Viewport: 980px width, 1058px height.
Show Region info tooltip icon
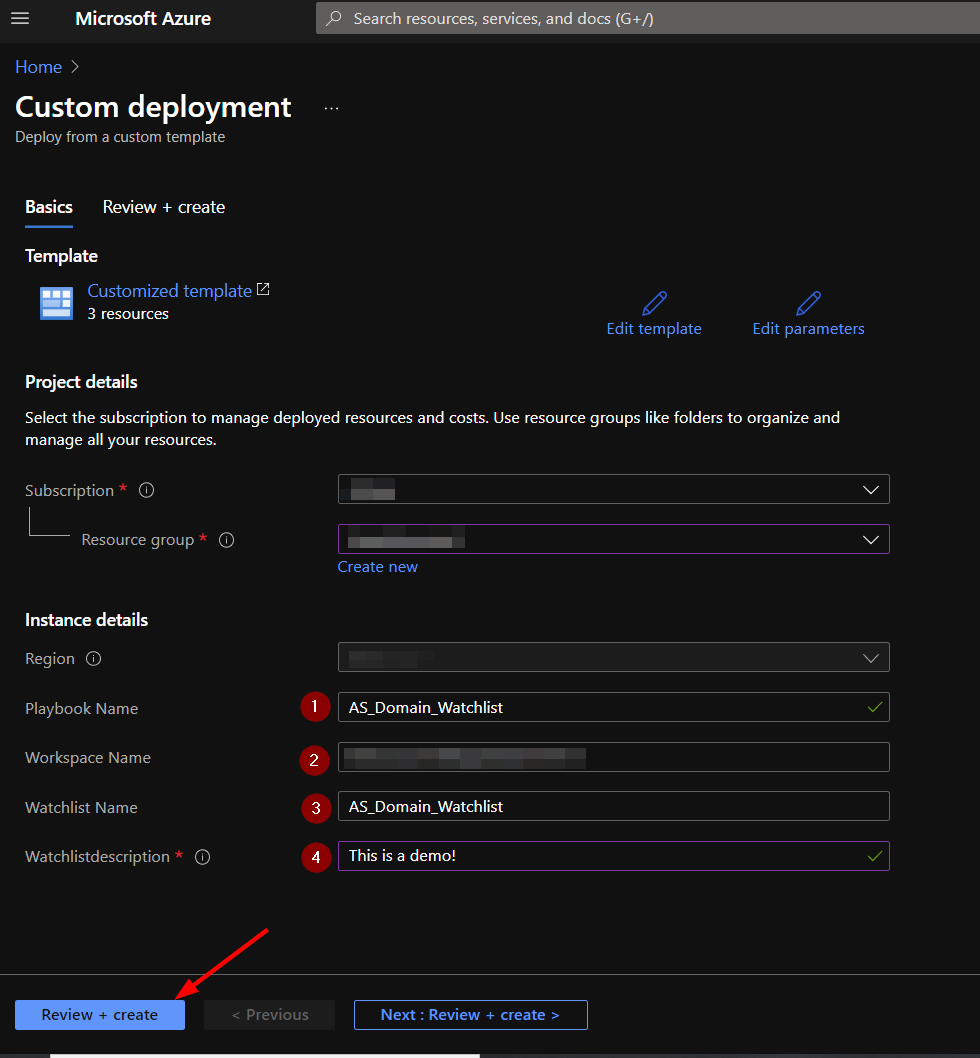(94, 659)
